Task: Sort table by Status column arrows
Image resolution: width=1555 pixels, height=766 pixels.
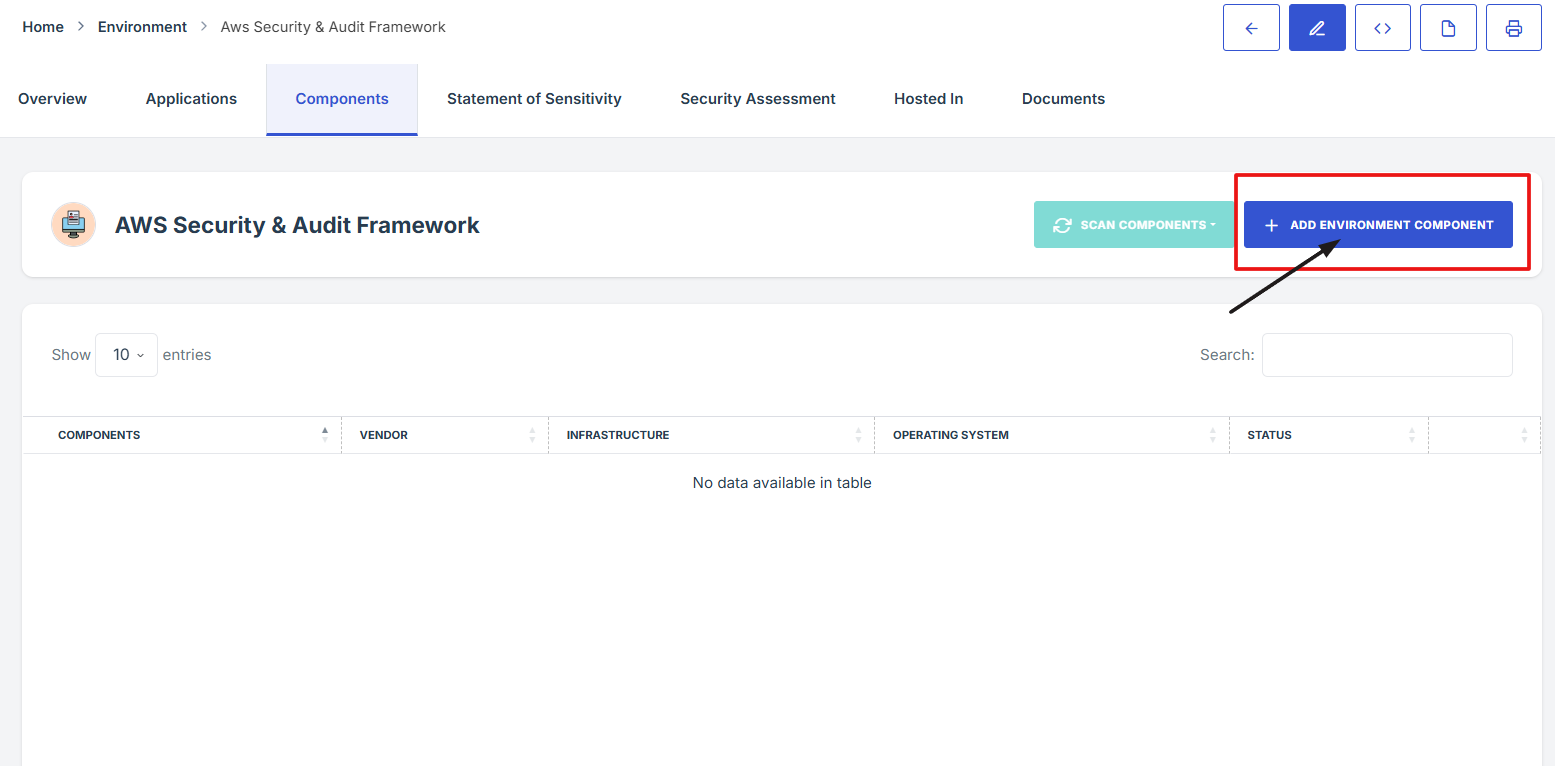Action: click(1411, 435)
